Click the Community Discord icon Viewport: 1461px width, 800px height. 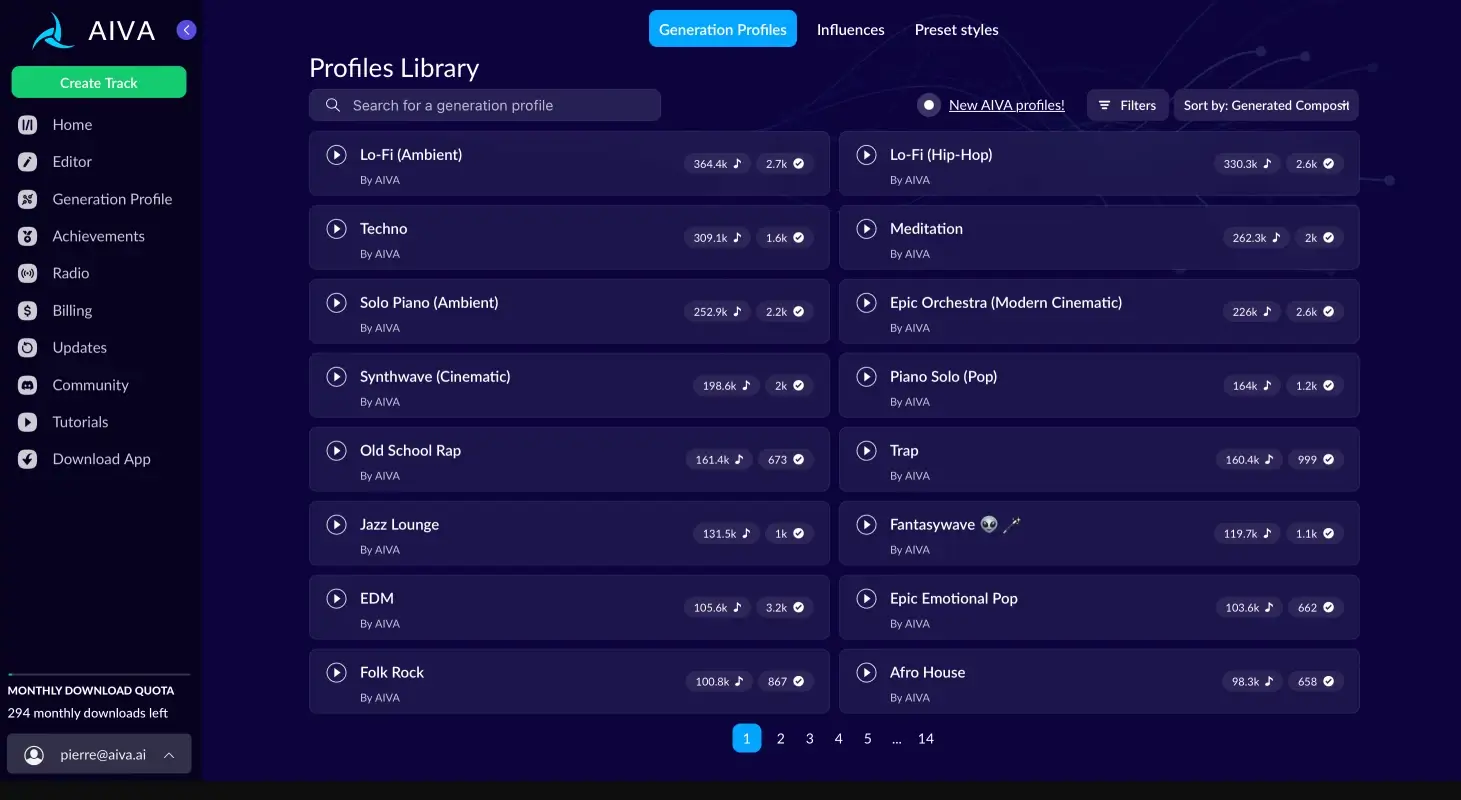click(x=28, y=385)
